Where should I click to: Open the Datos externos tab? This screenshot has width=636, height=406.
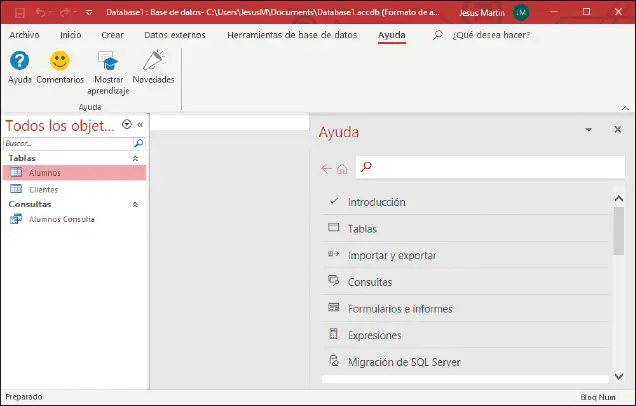click(174, 35)
